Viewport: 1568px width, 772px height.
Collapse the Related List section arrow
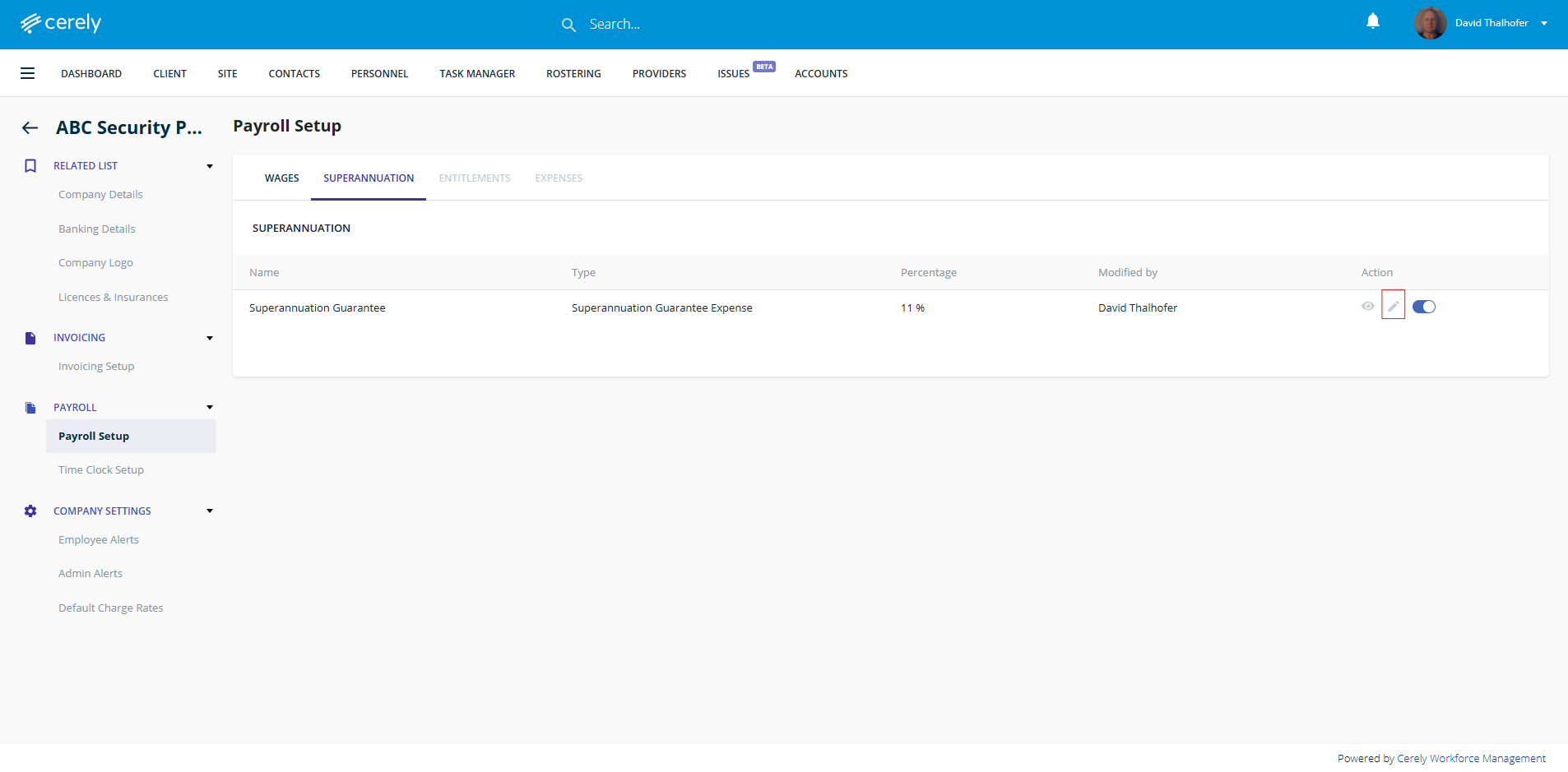[210, 166]
